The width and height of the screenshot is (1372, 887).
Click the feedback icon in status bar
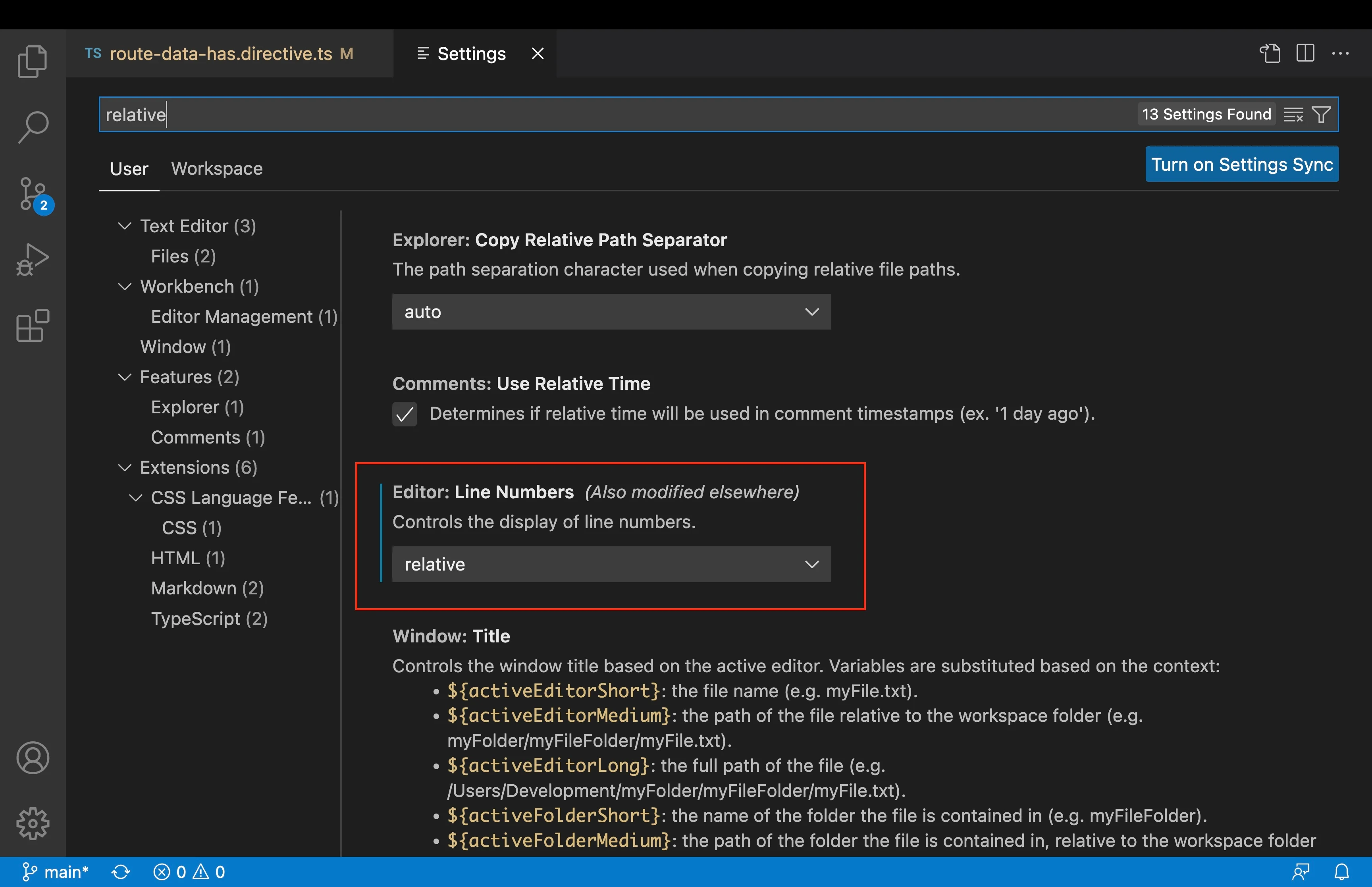[1301, 872]
